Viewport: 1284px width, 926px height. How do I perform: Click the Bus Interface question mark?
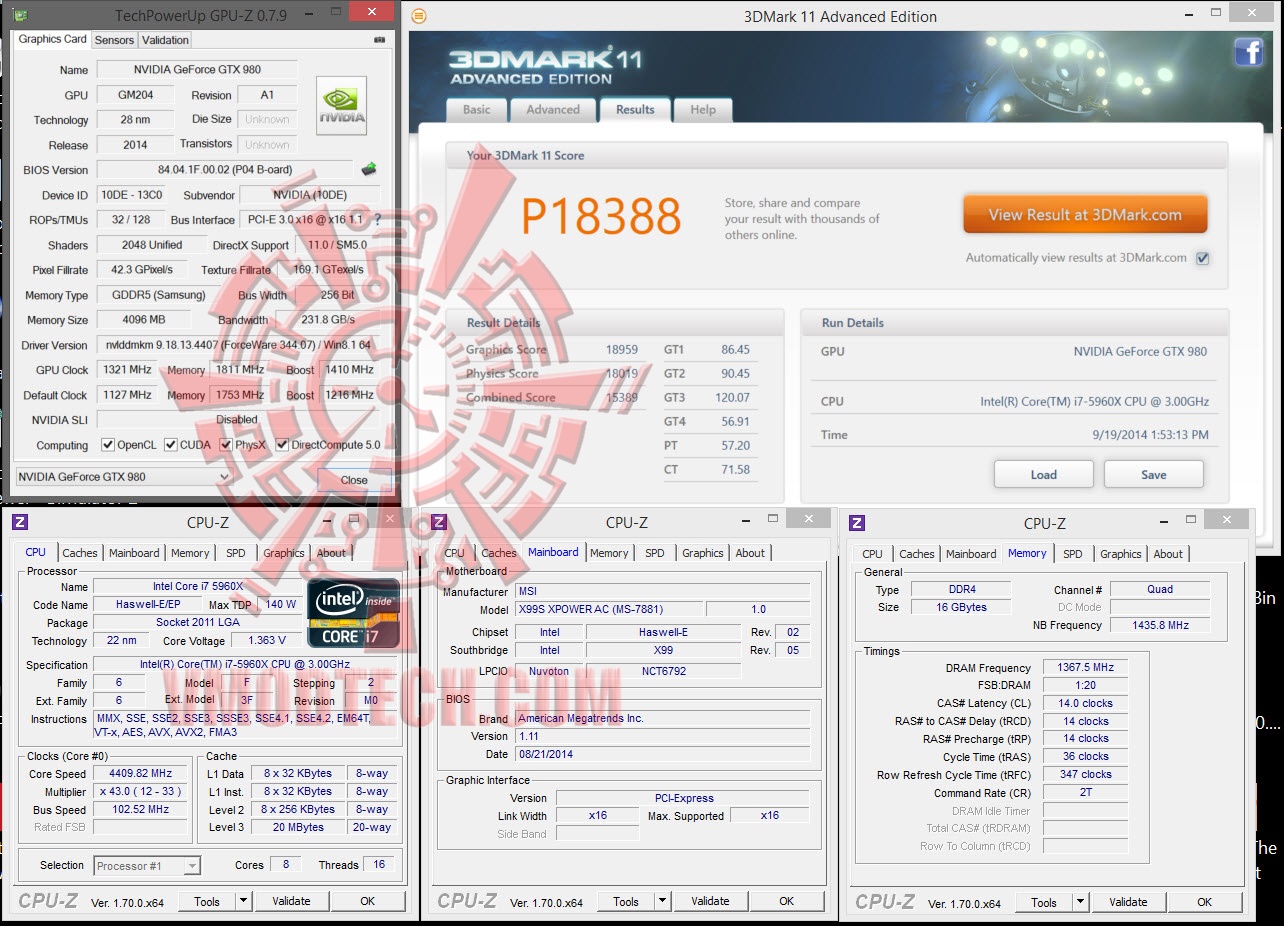[x=377, y=219]
